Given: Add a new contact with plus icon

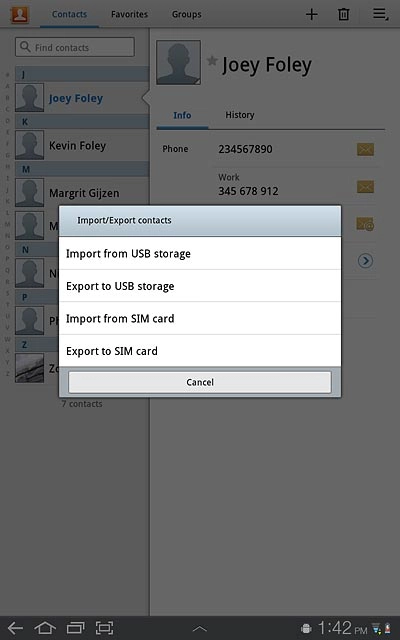Looking at the screenshot, I should tap(311, 14).
